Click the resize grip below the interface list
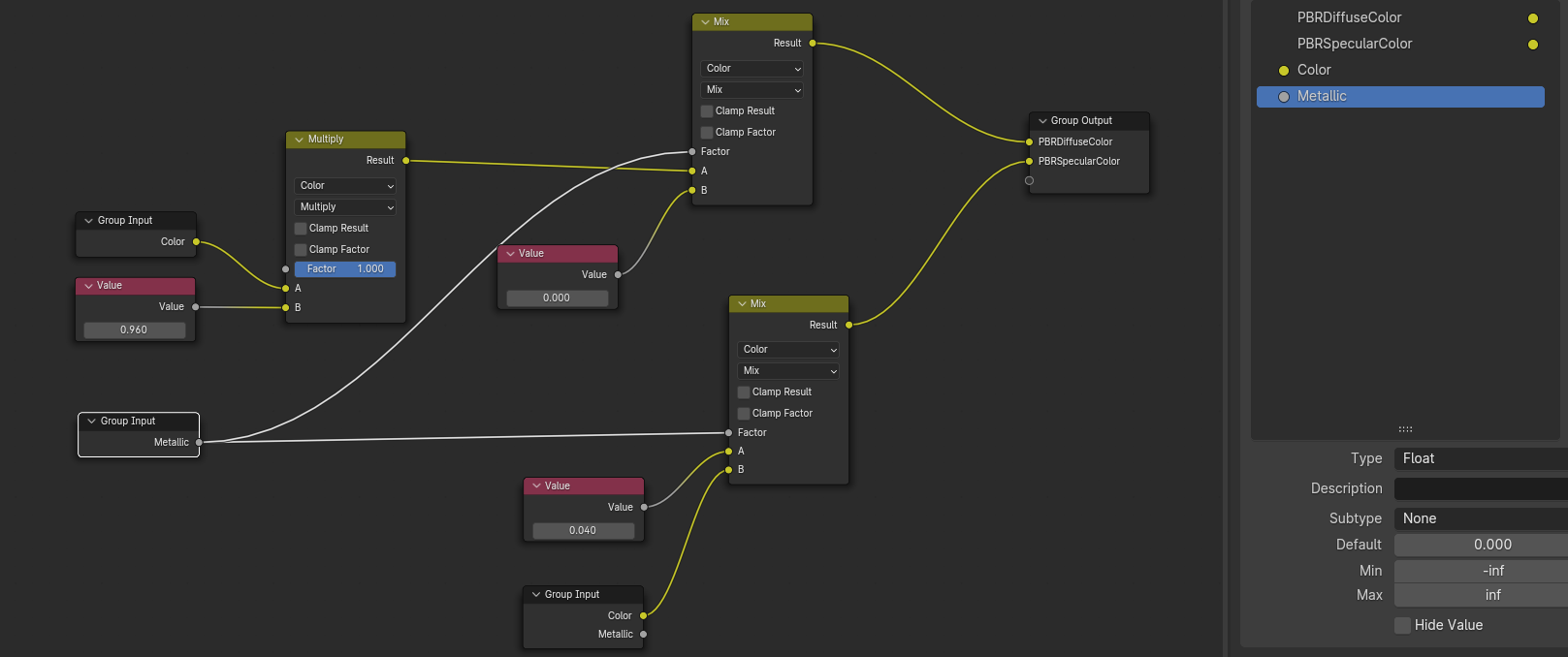1568x657 pixels. pos(1405,428)
